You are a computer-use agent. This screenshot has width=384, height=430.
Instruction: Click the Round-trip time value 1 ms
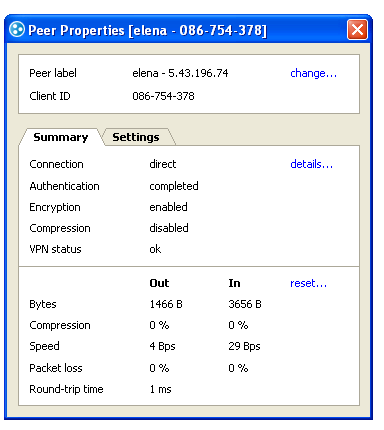(160, 389)
